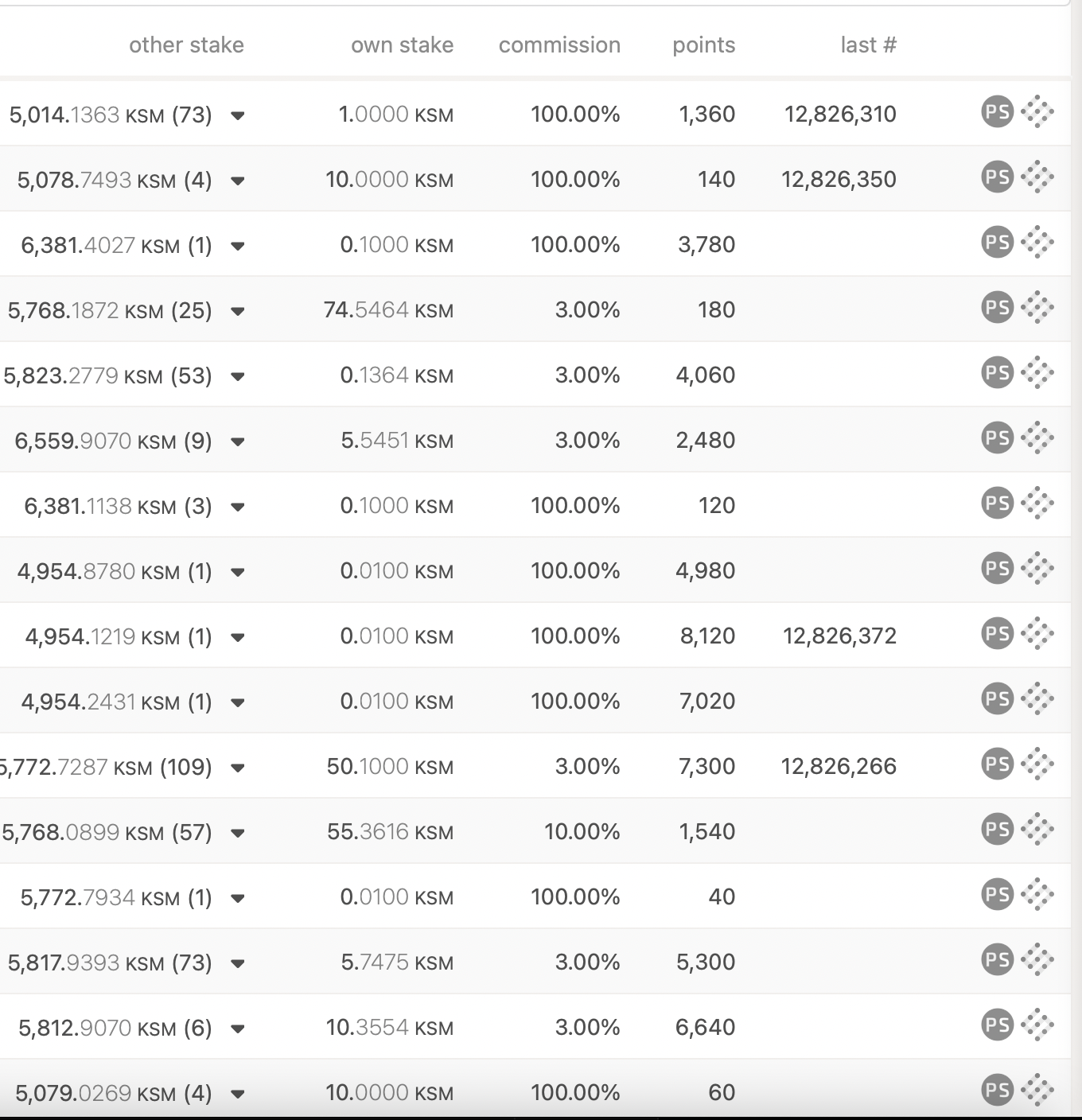Open the PS icon in the 5,812.9070 KSM row

point(997,1025)
